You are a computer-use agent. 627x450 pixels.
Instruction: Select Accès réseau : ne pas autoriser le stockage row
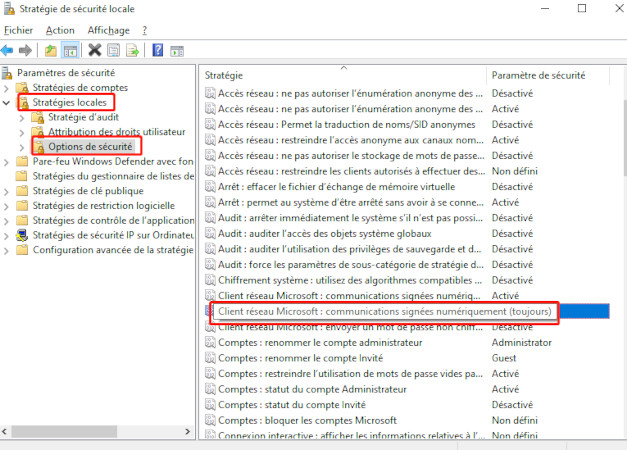tap(351, 156)
